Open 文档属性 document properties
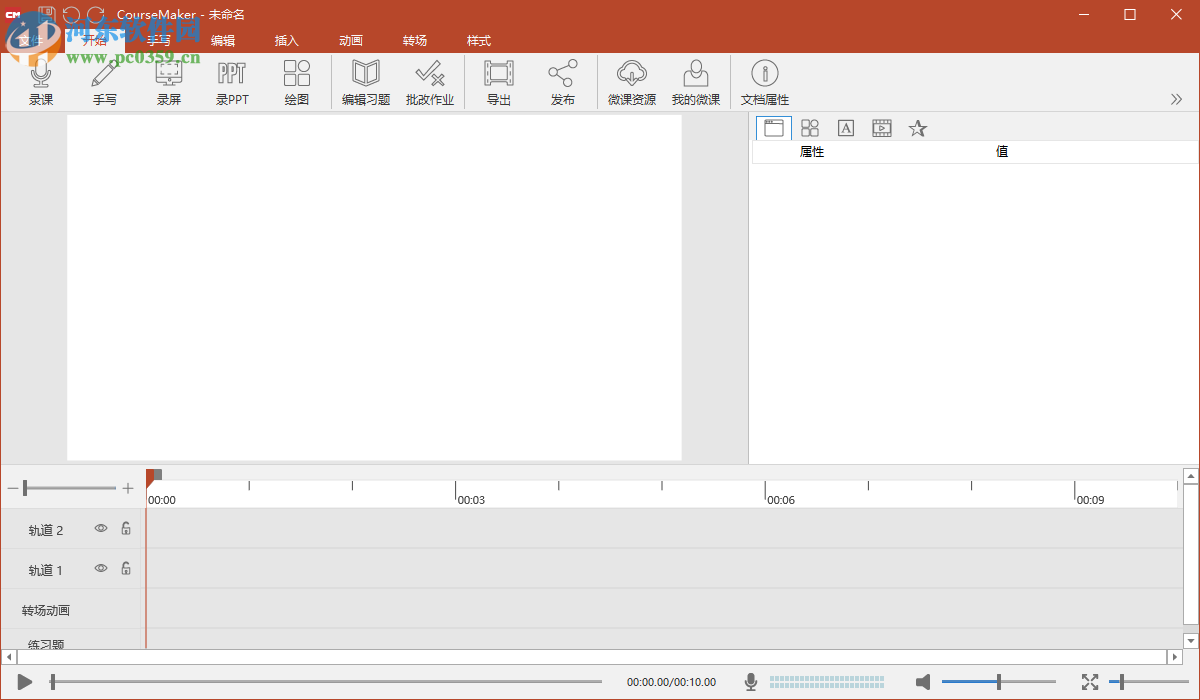The height and width of the screenshot is (700, 1200). coord(766,80)
